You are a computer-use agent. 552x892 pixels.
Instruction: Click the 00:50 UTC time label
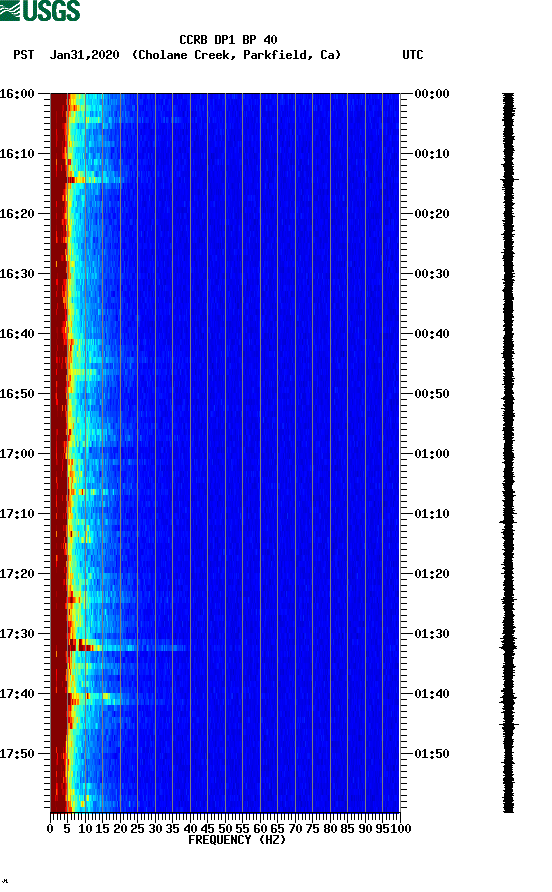(432, 394)
